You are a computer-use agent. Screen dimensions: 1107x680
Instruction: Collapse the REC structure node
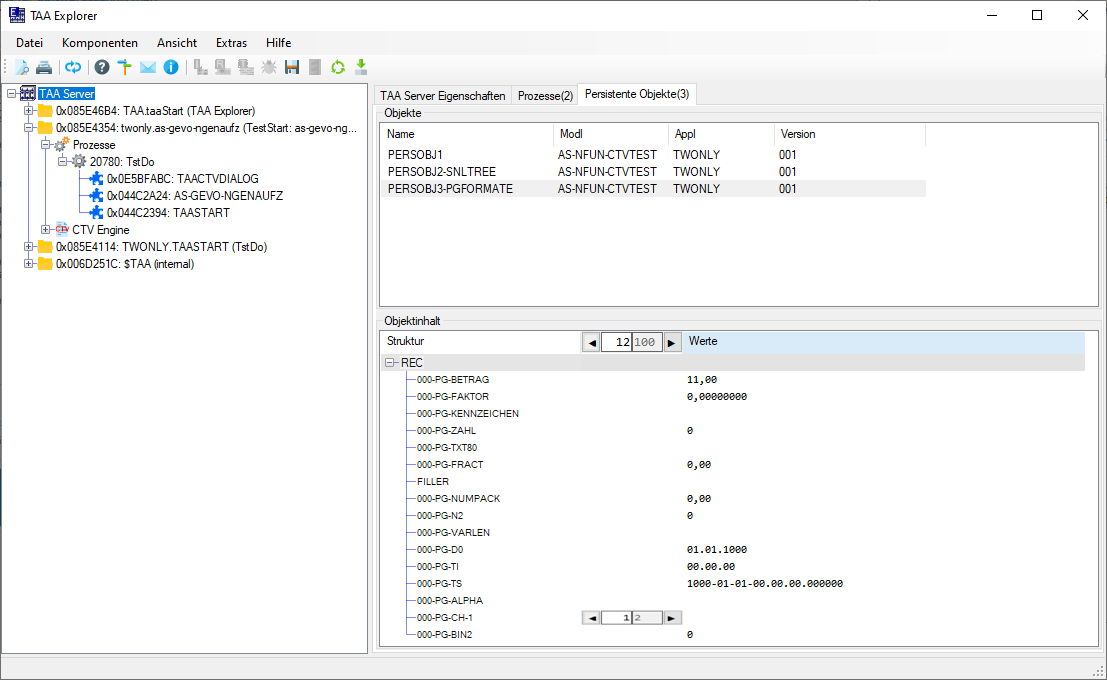[x=390, y=363]
